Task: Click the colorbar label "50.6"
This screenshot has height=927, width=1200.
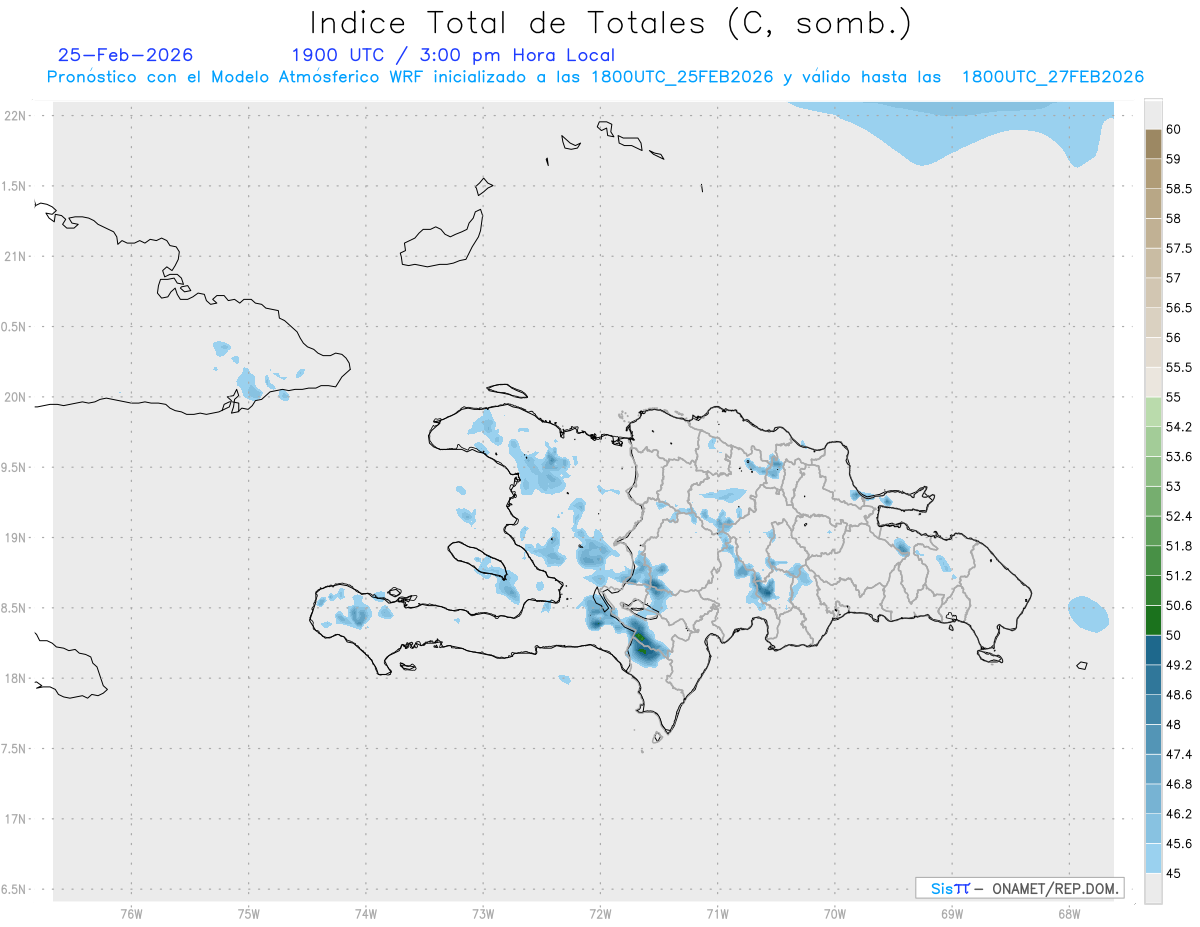Action: pos(1178,606)
